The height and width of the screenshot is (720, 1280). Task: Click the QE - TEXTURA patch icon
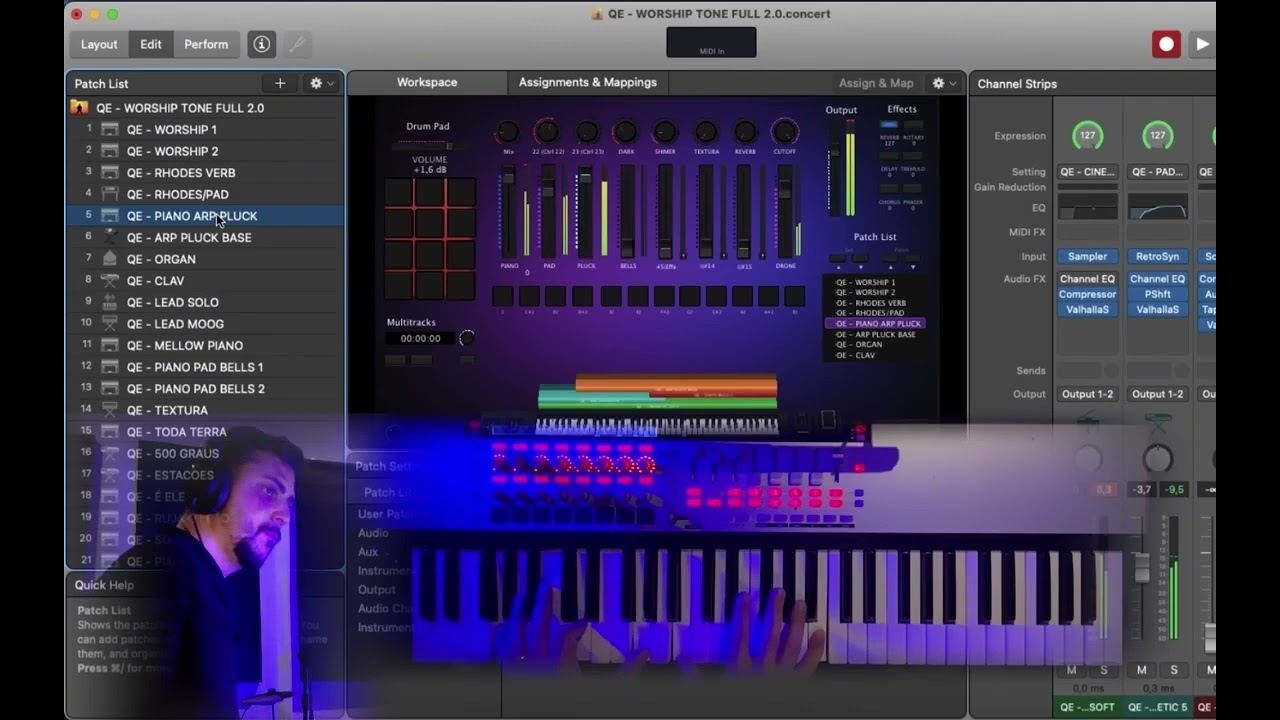(x=110, y=410)
